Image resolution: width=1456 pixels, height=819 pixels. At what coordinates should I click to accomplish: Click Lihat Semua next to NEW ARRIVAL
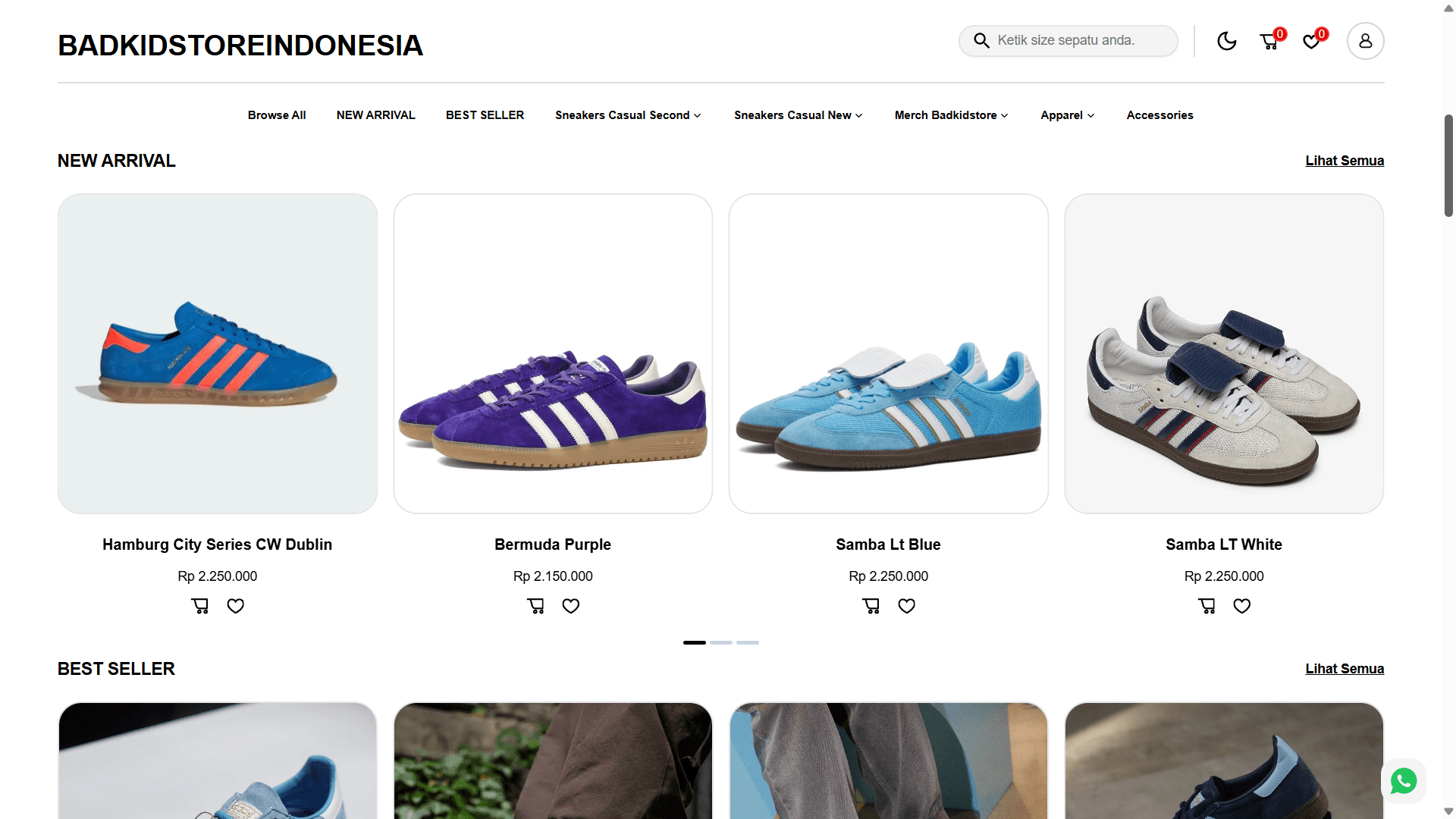point(1344,160)
